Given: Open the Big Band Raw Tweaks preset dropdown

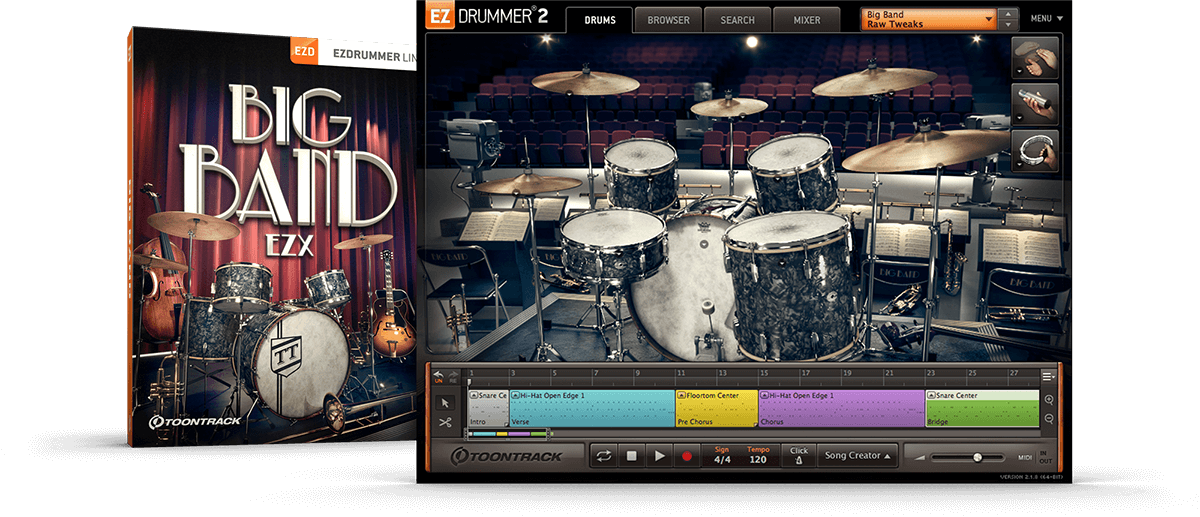Looking at the screenshot, I should point(929,19).
